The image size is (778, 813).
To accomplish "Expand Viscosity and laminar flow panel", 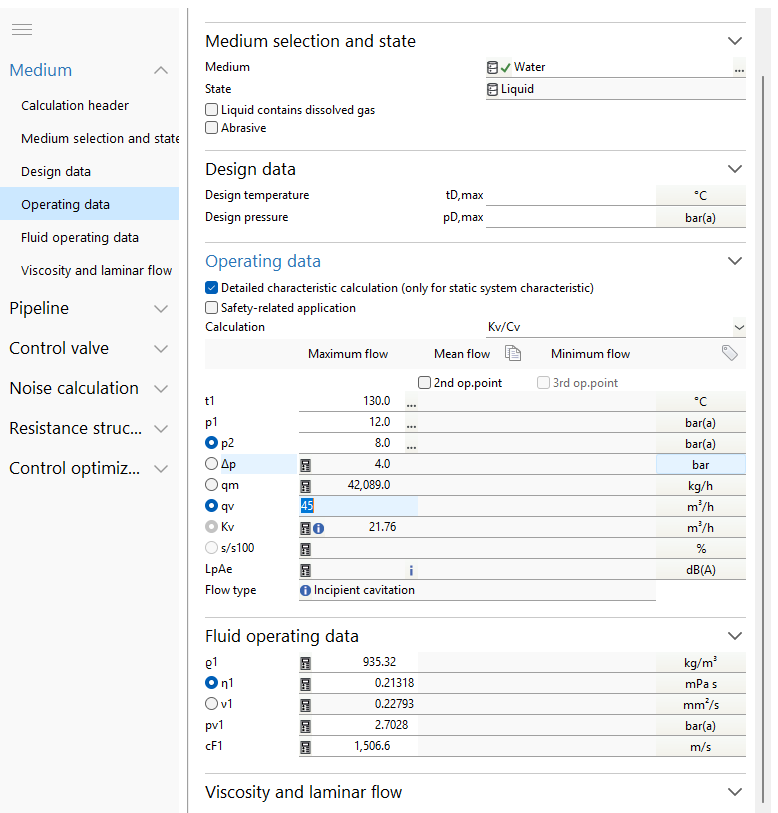I will click(734, 792).
